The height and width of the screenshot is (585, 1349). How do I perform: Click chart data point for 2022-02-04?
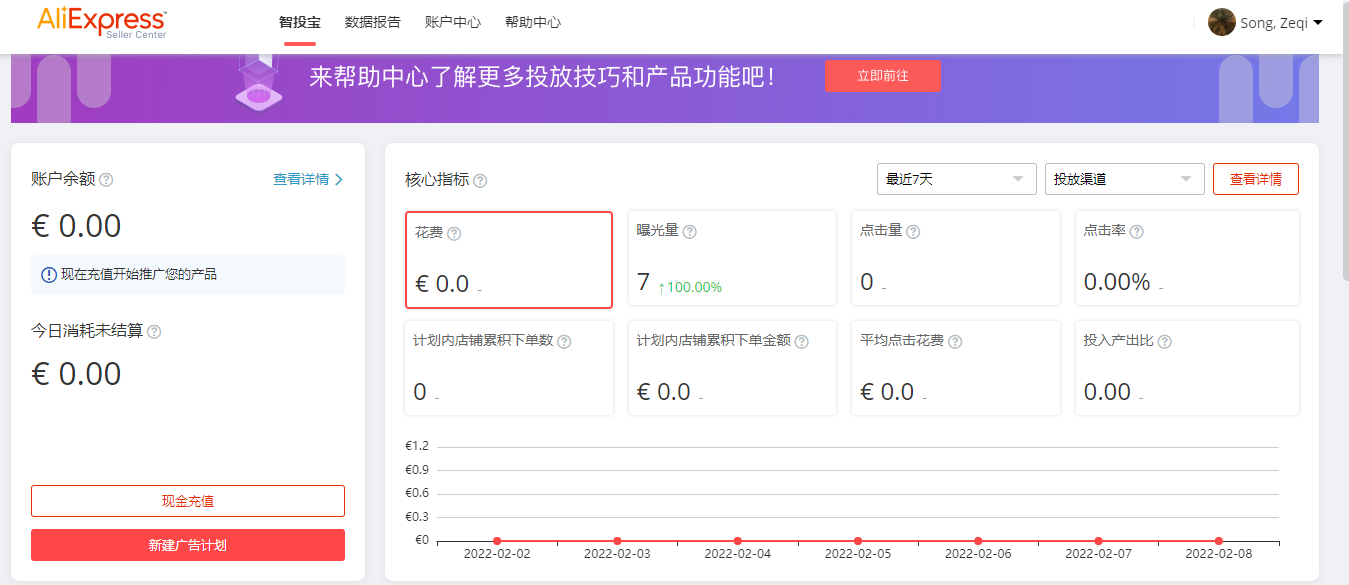point(738,541)
